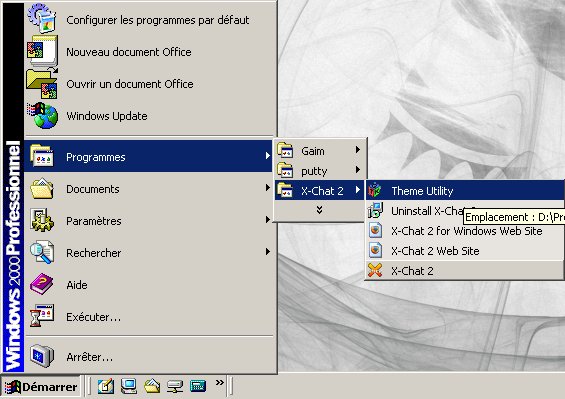This screenshot has height=399, width=565.
Task: Expand the X-Chat 2 submenu arrow
Action: click(x=357, y=189)
